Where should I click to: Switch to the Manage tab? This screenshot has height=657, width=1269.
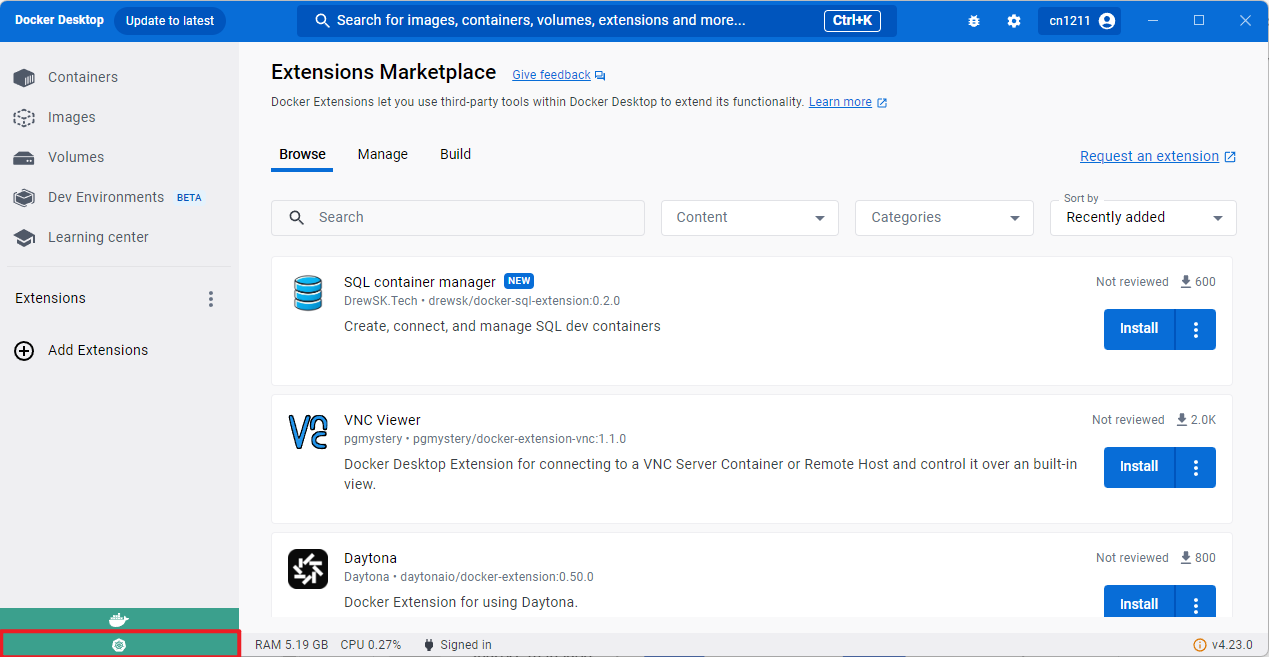coord(382,154)
